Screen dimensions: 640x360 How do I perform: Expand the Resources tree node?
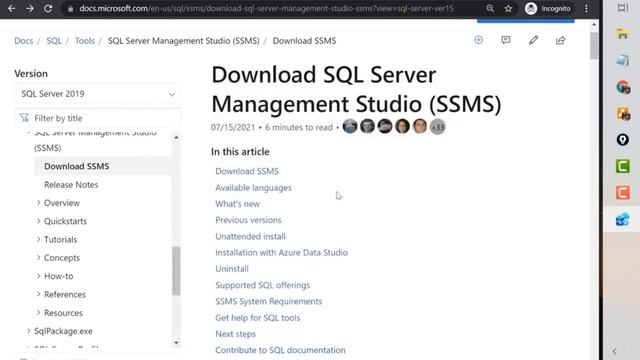coord(38,313)
